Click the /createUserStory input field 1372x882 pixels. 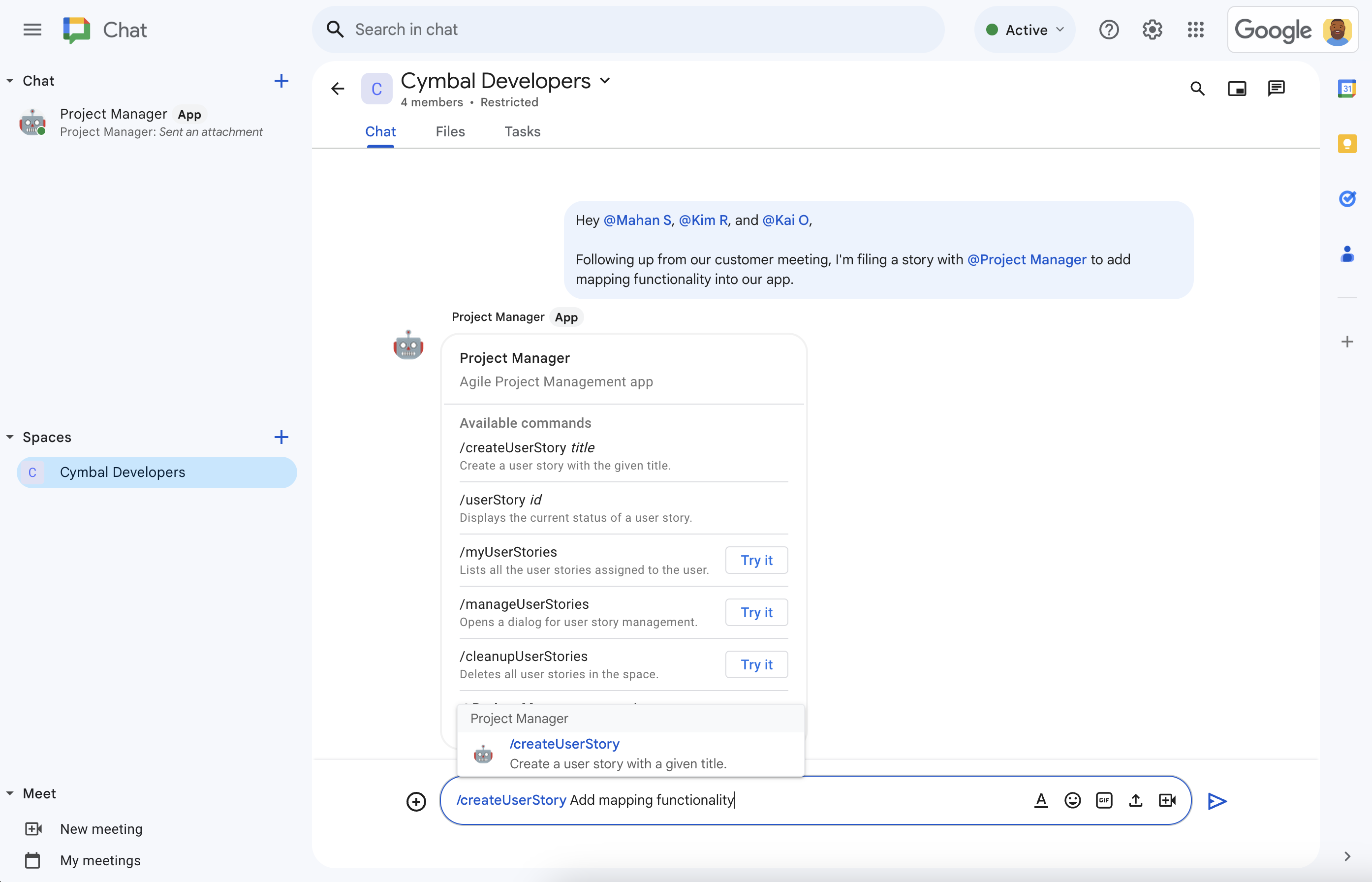pos(815,800)
